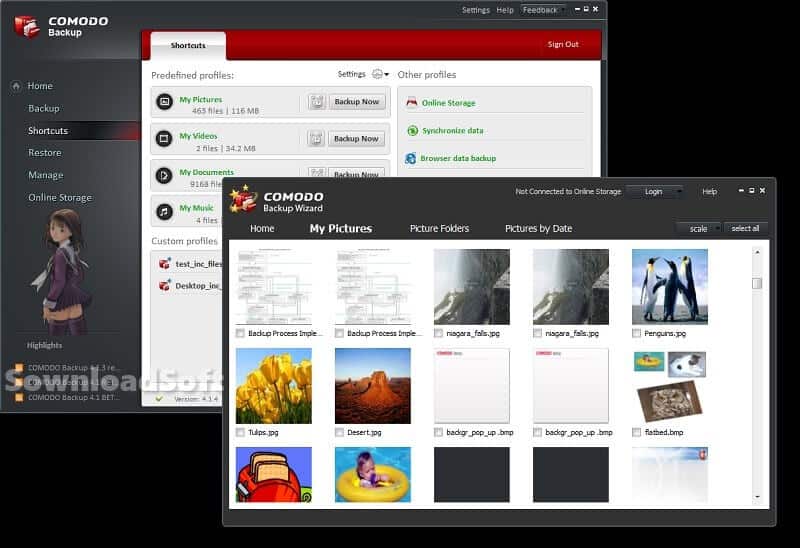Image resolution: width=800 pixels, height=548 pixels.
Task: Click the Not Connected to Online Storage text
Action: pos(568,191)
